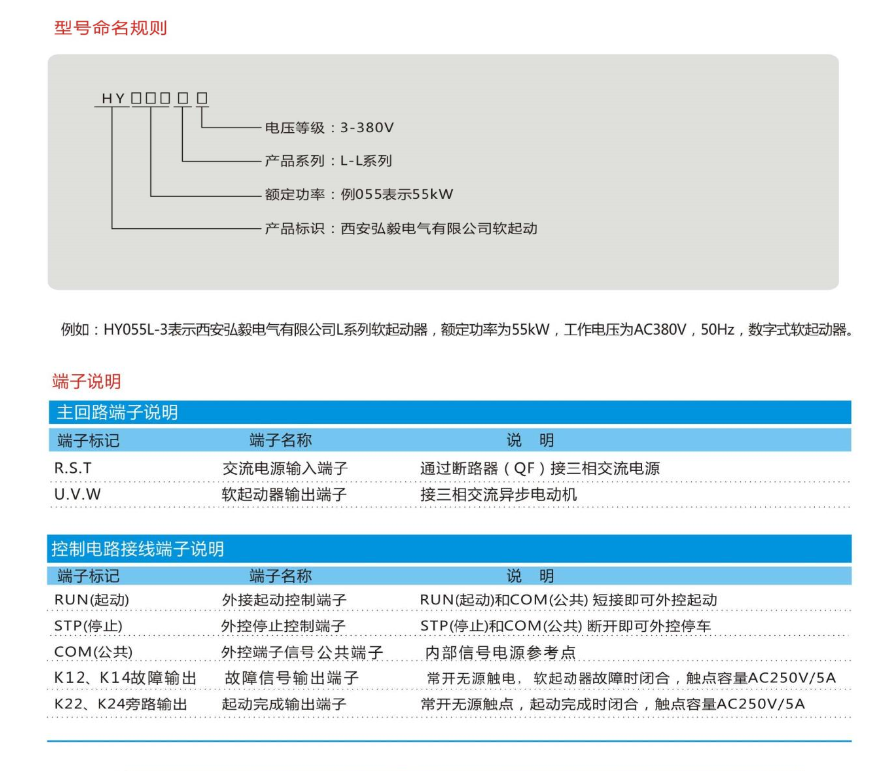Click the K22、K24旁路输出 label
890x771 pixels.
coord(121,704)
